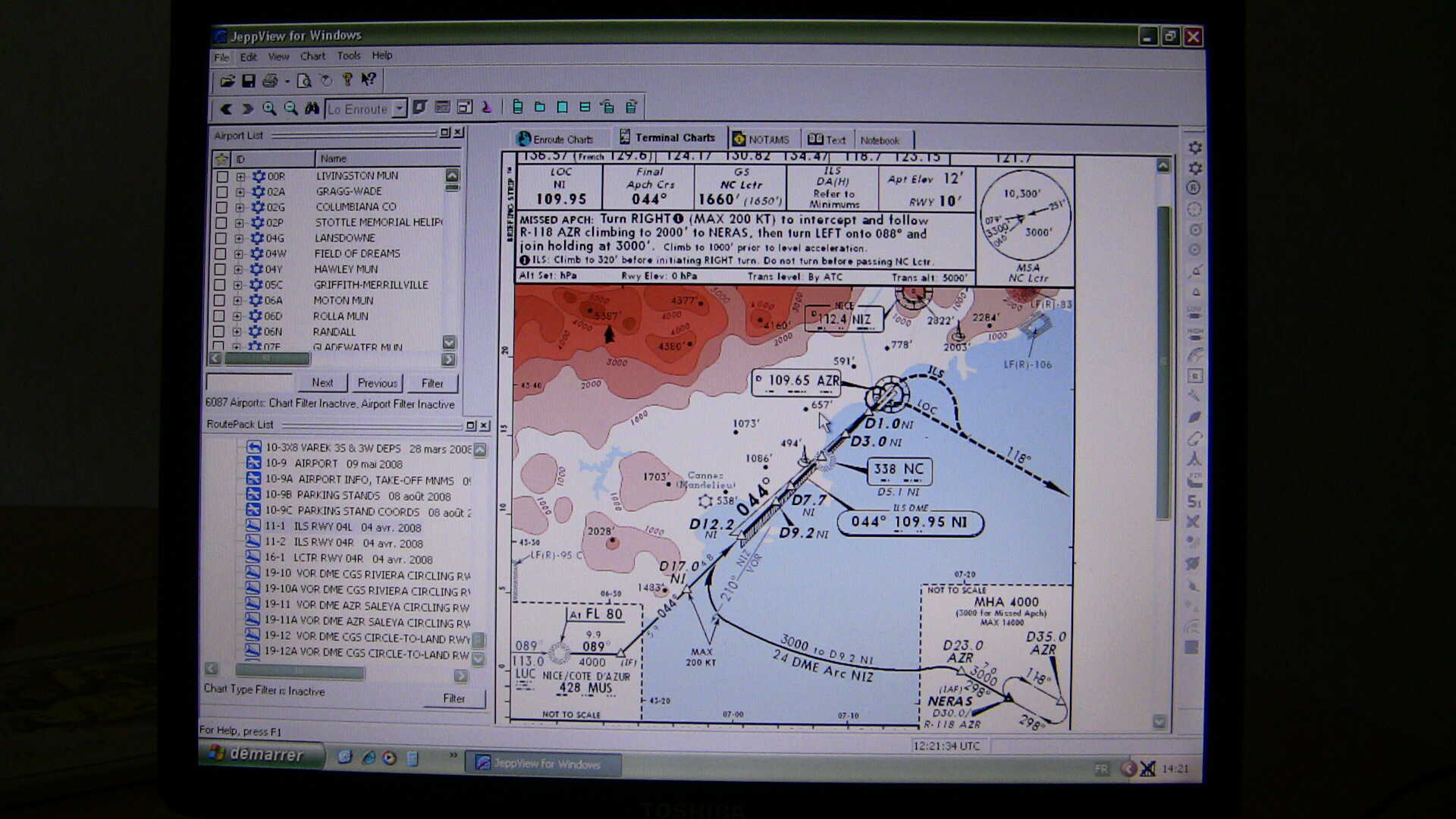The width and height of the screenshot is (1456, 819).
Task: Check the box for 05C GRIFFITH-MERRILLVILLE
Action: pyautogui.click(x=219, y=285)
